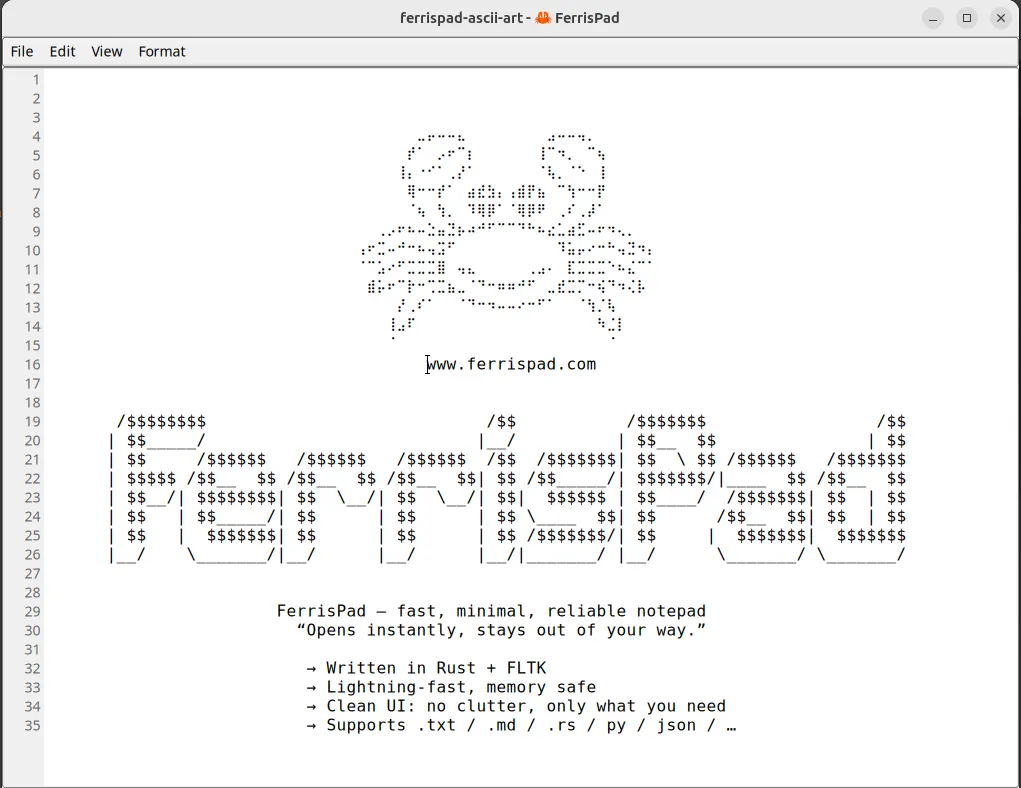The image size is (1021, 788).
Task: Click the quote "Opens instantly, stays out of your way."
Action: [501, 630]
